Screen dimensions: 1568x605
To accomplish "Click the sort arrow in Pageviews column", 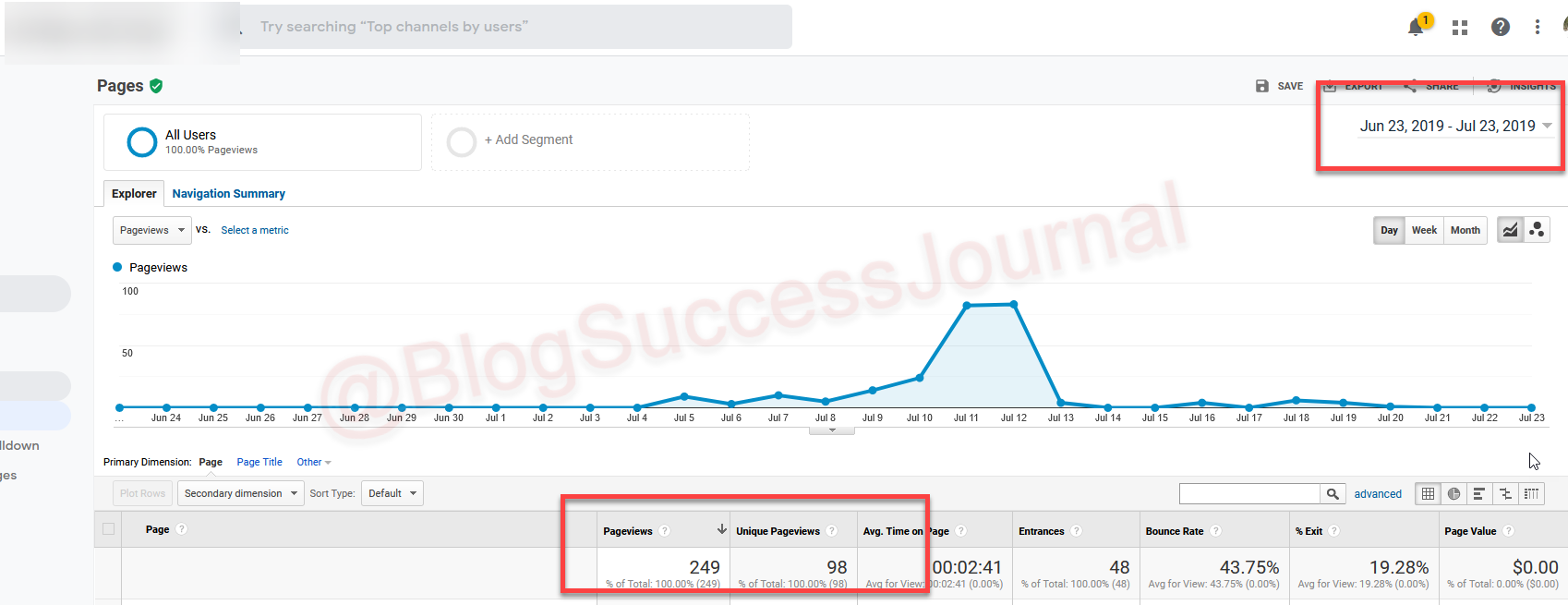I will point(721,530).
